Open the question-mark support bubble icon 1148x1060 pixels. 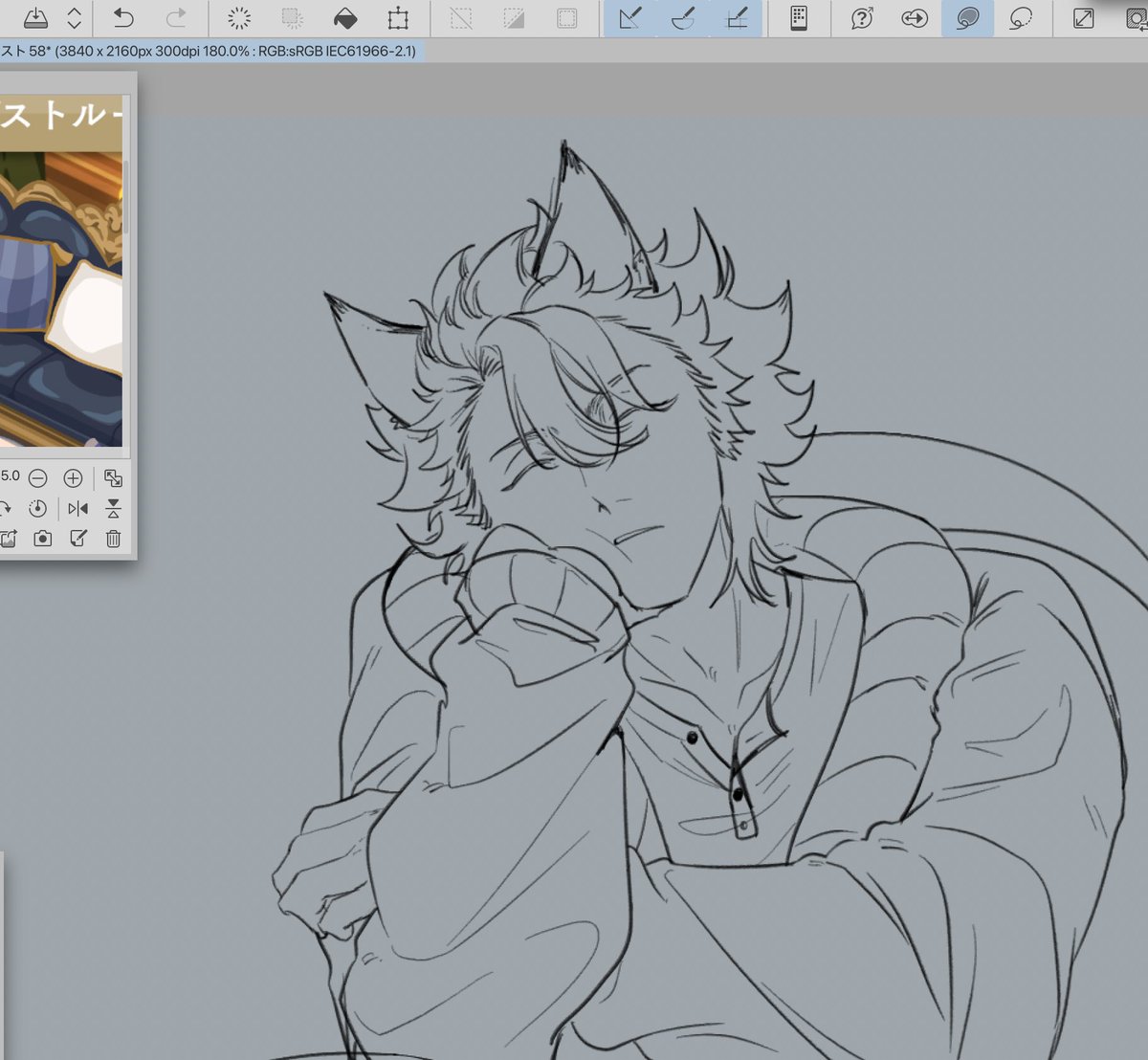862,18
